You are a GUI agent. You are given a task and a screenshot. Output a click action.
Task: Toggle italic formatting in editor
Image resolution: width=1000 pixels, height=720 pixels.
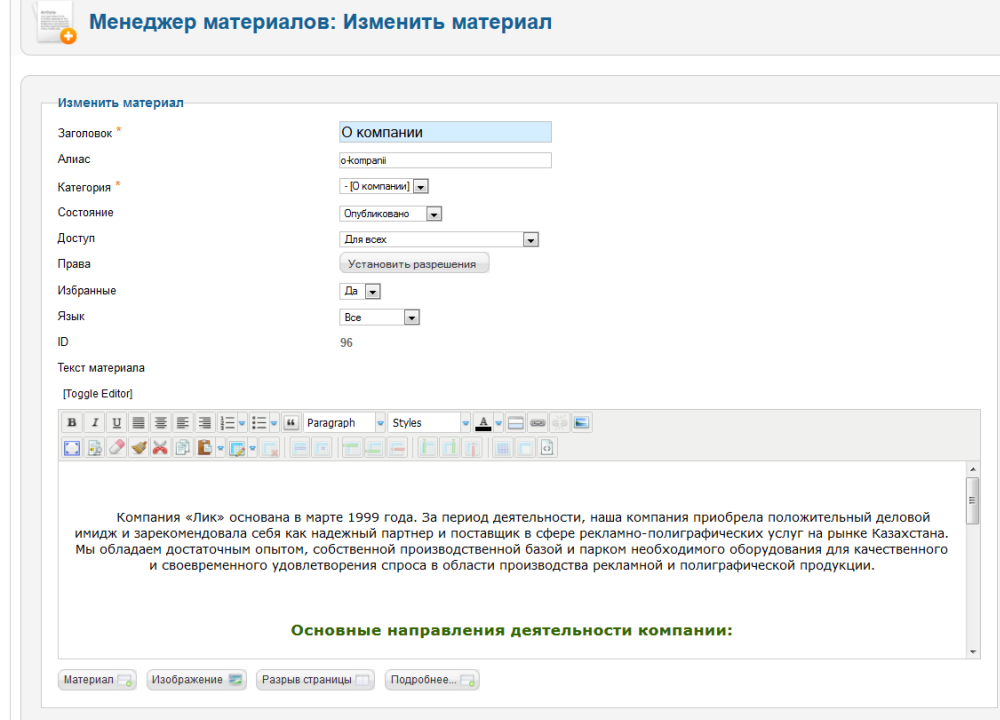94,423
